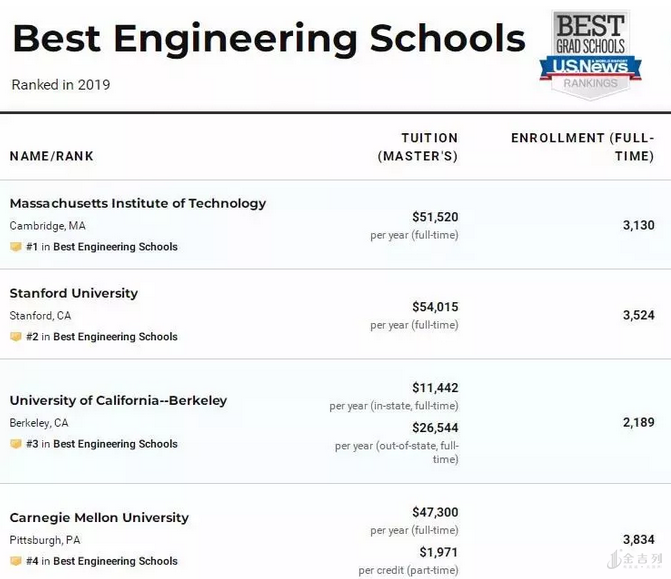Click Carnegie Mellon's #4 rank badge icon
This screenshot has height=579, width=671.
point(16,561)
